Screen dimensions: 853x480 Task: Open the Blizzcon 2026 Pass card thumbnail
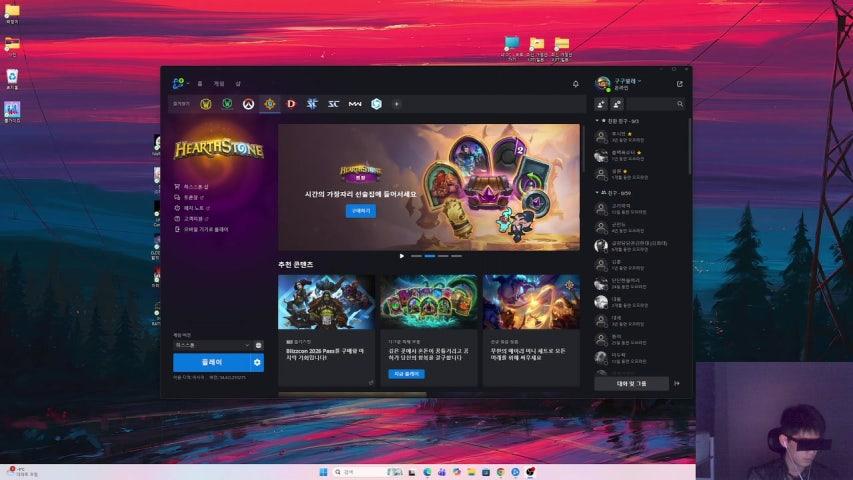[x=326, y=302]
